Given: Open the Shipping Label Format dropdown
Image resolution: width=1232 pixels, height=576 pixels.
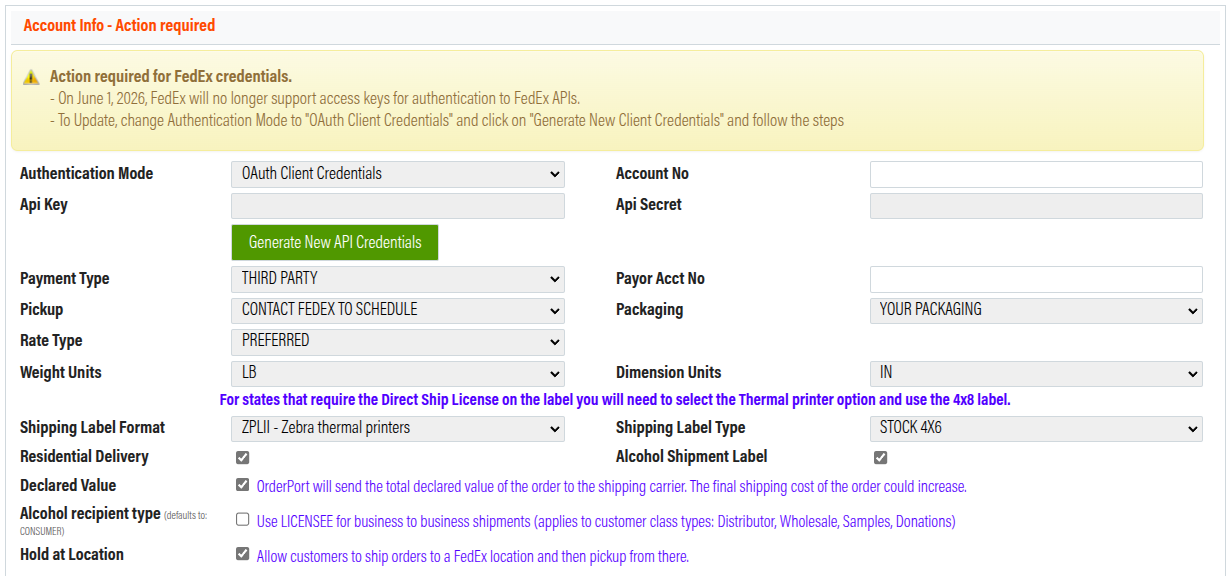Looking at the screenshot, I should point(398,428).
